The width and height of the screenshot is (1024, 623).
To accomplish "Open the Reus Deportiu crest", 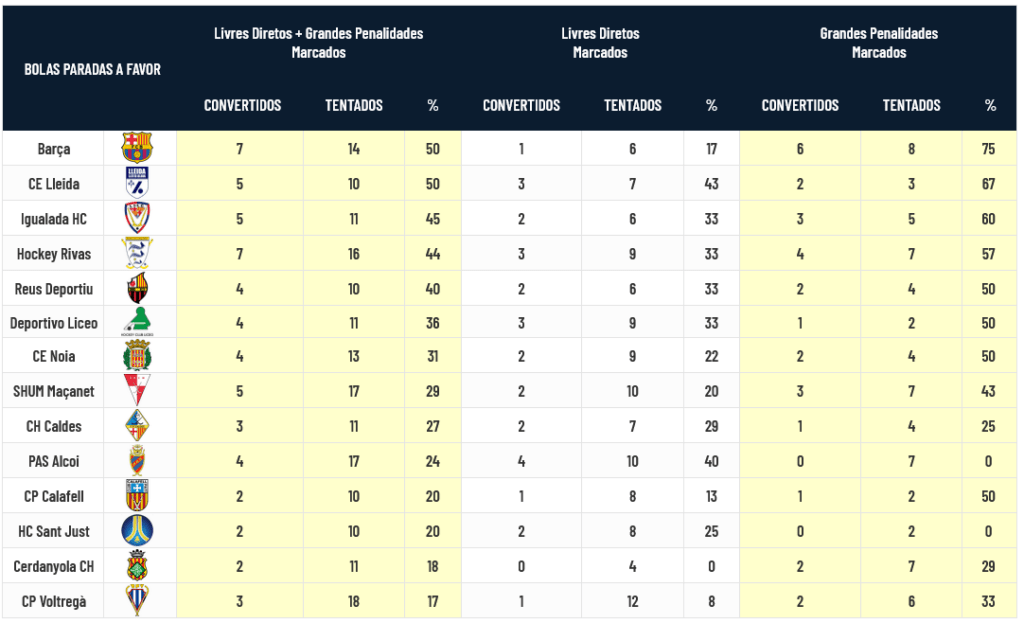I will pyautogui.click(x=137, y=288).
